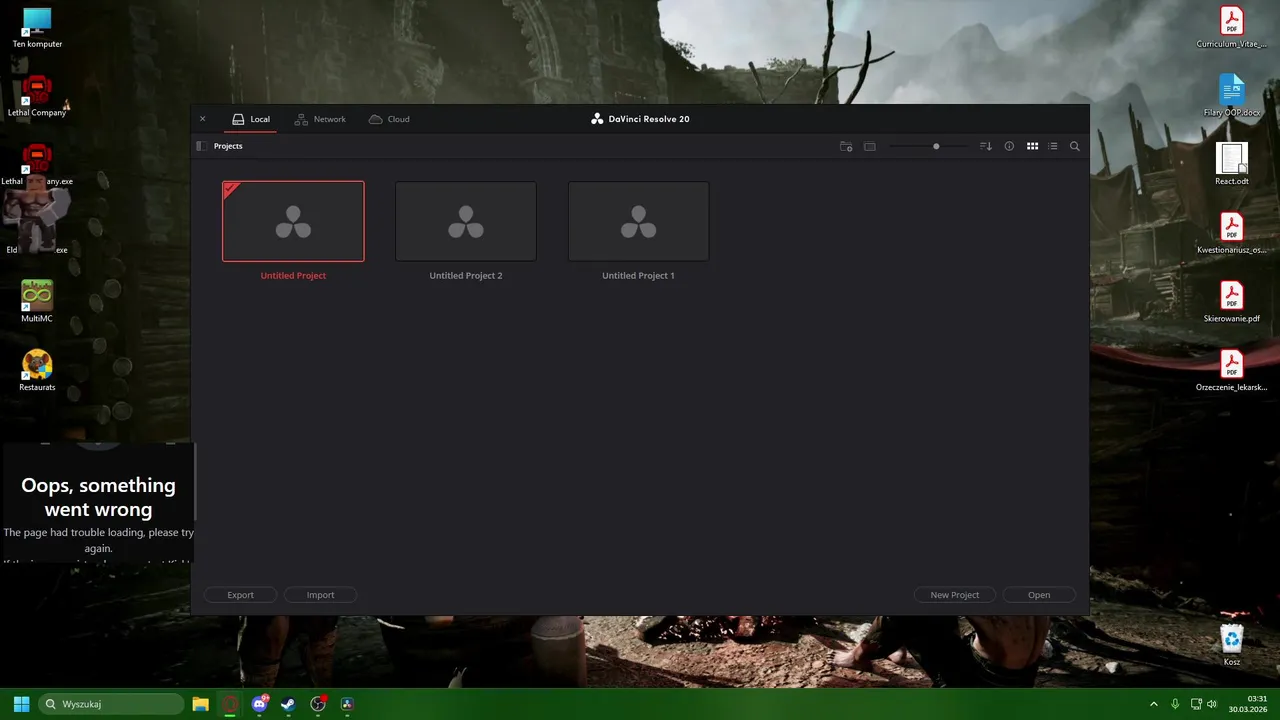The width and height of the screenshot is (1280, 720).
Task: Click the microphone tray icon
Action: coord(1175,704)
